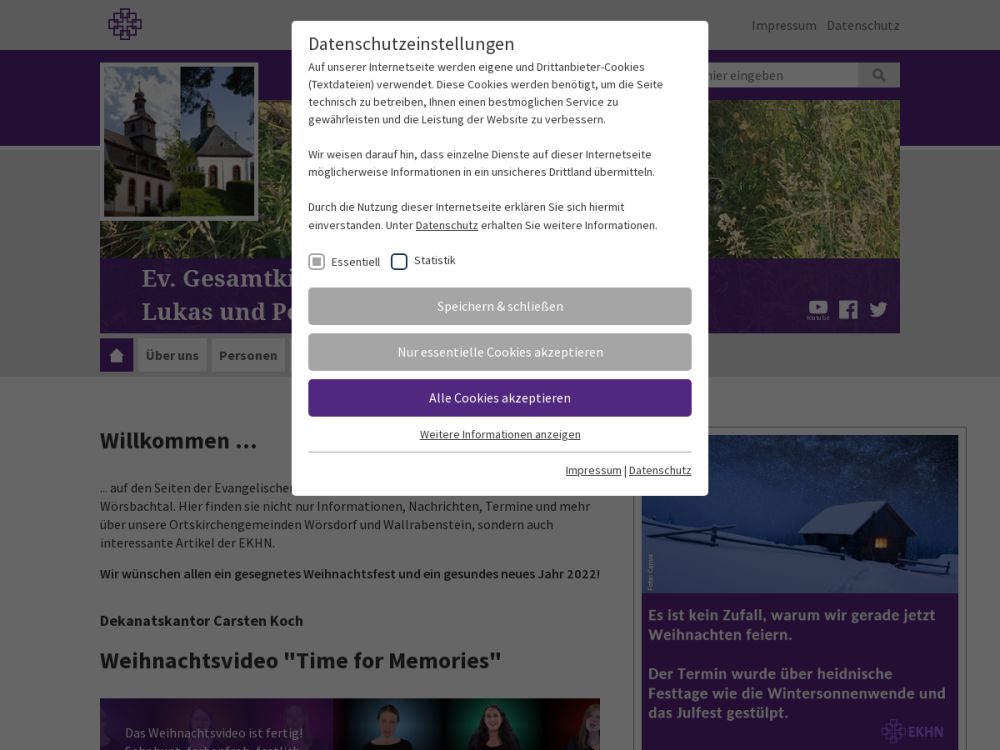
Task: Open the Facebook page icon
Action: pos(848,309)
